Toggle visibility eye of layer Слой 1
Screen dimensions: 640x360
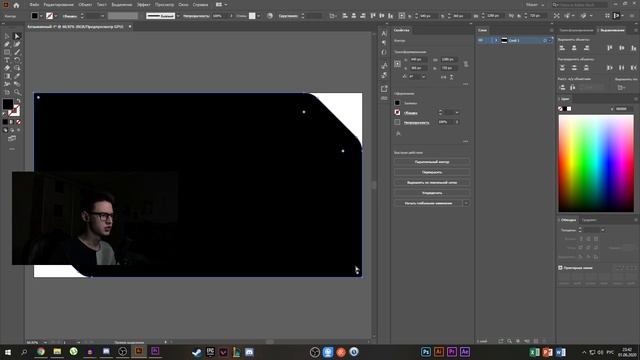point(480,40)
